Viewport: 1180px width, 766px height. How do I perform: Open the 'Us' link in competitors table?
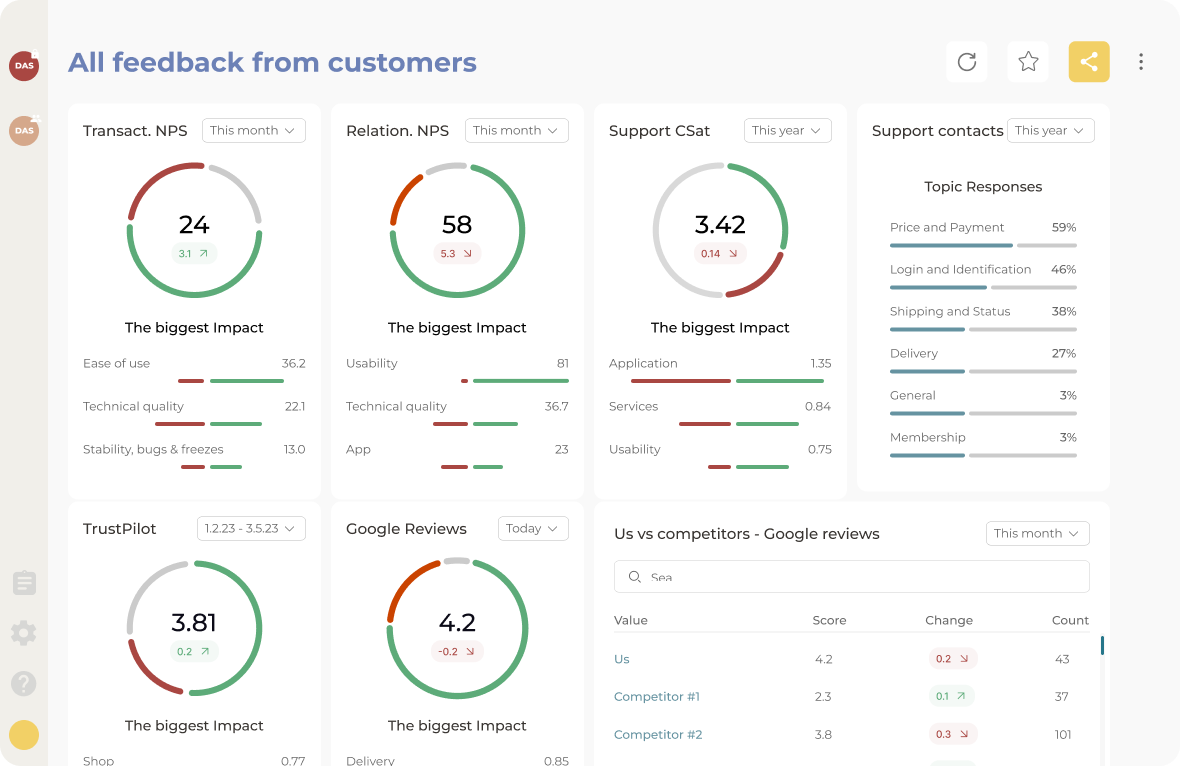tap(621, 659)
